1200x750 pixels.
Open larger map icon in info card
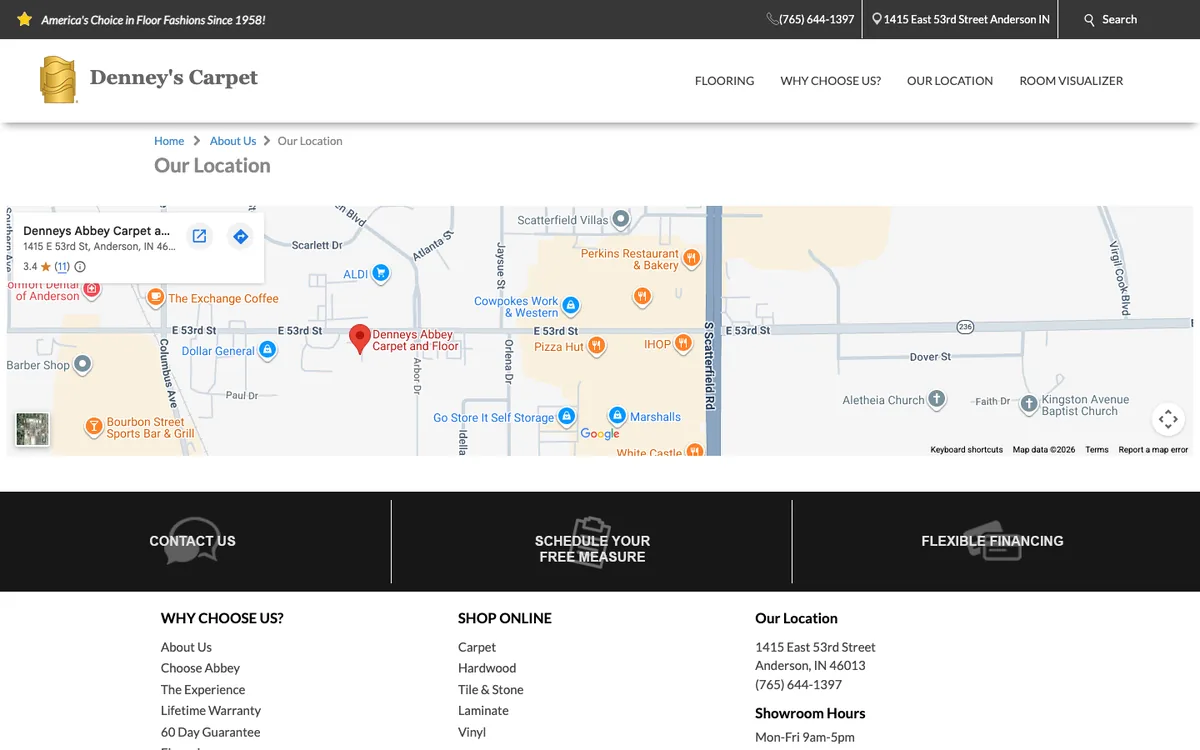[x=199, y=236]
